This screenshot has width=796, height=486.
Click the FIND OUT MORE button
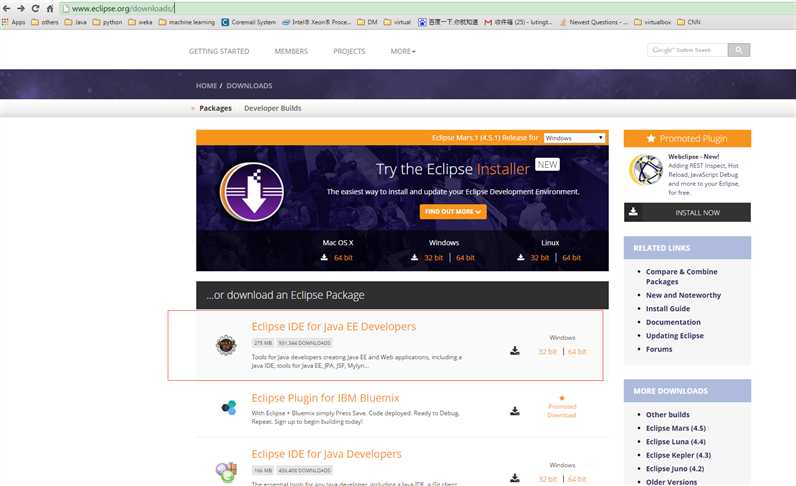[x=453, y=212]
